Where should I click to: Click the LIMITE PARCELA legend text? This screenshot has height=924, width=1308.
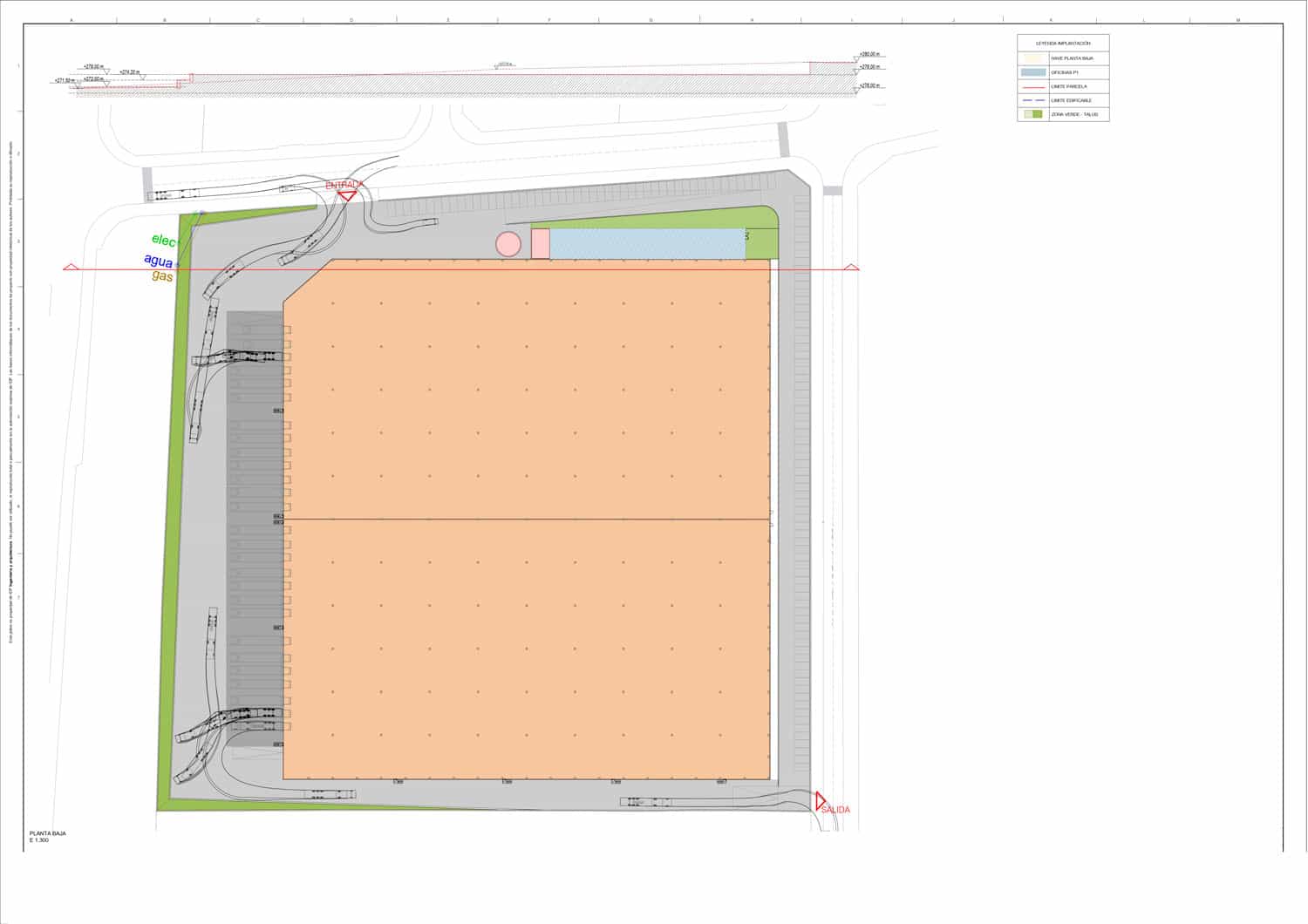1069,86
